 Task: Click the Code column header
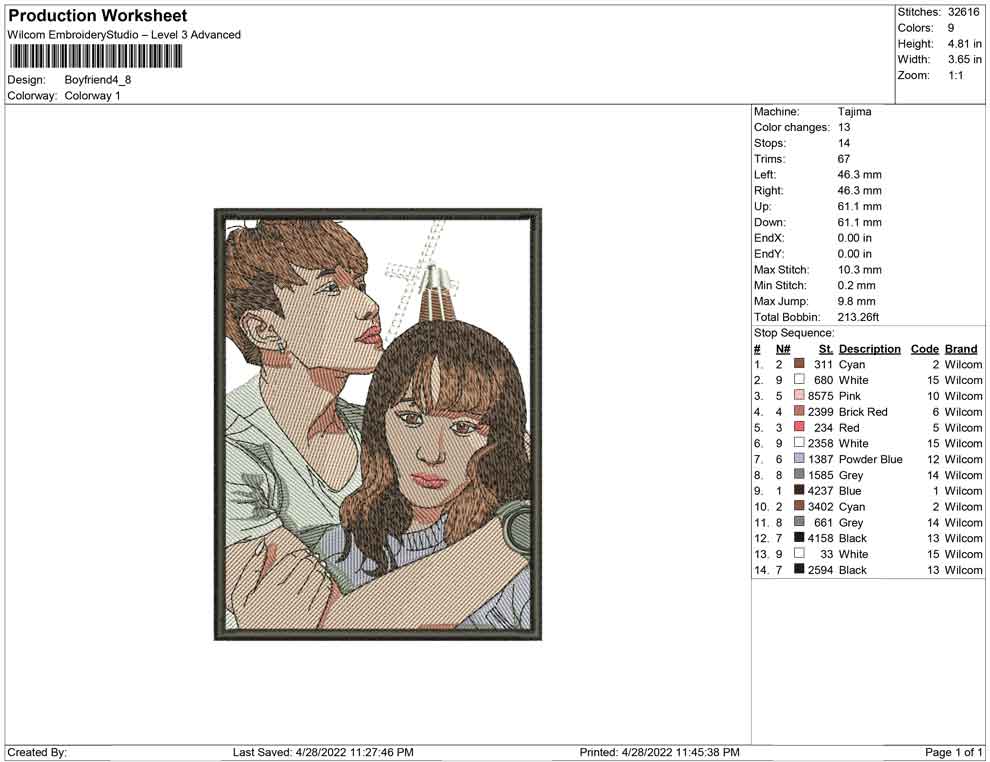click(x=924, y=349)
